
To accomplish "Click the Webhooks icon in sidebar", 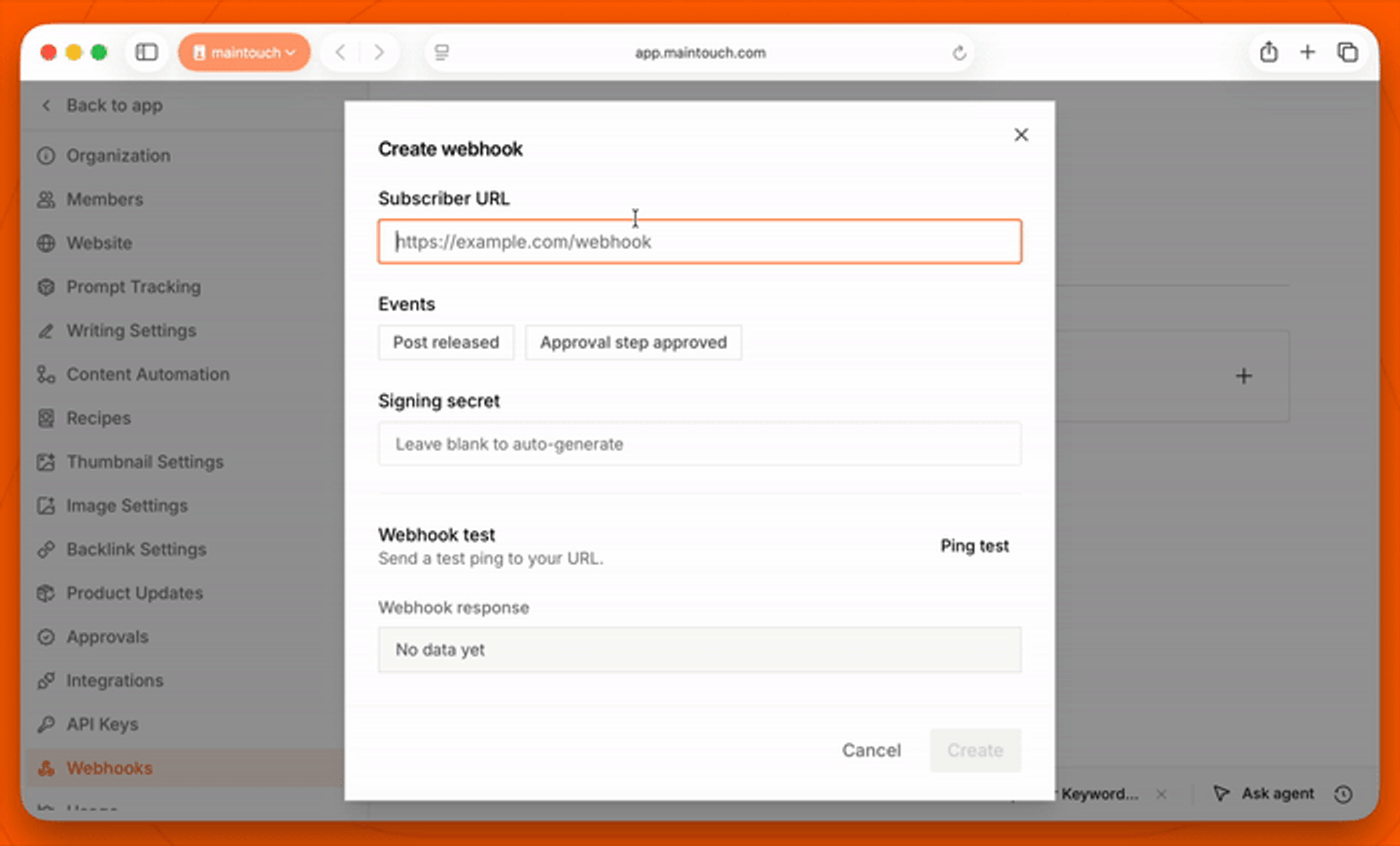I will point(46,768).
